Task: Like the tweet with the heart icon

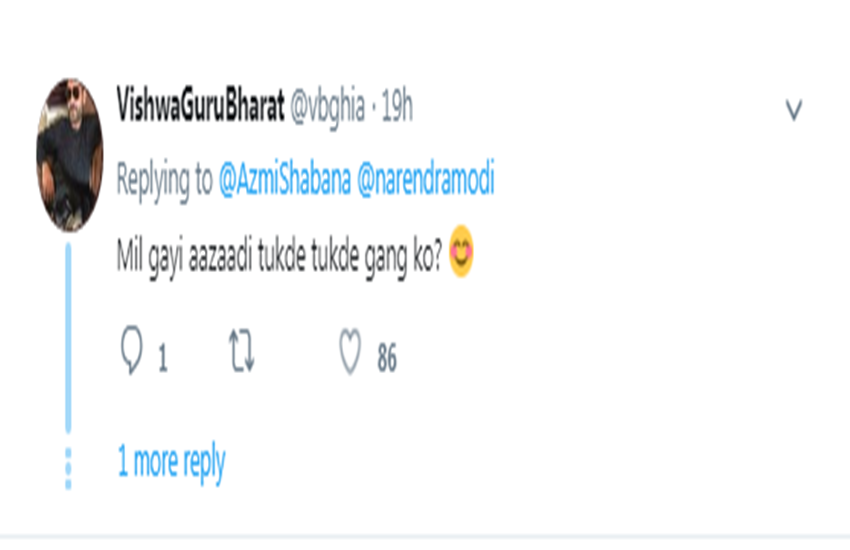Action: pyautogui.click(x=350, y=353)
